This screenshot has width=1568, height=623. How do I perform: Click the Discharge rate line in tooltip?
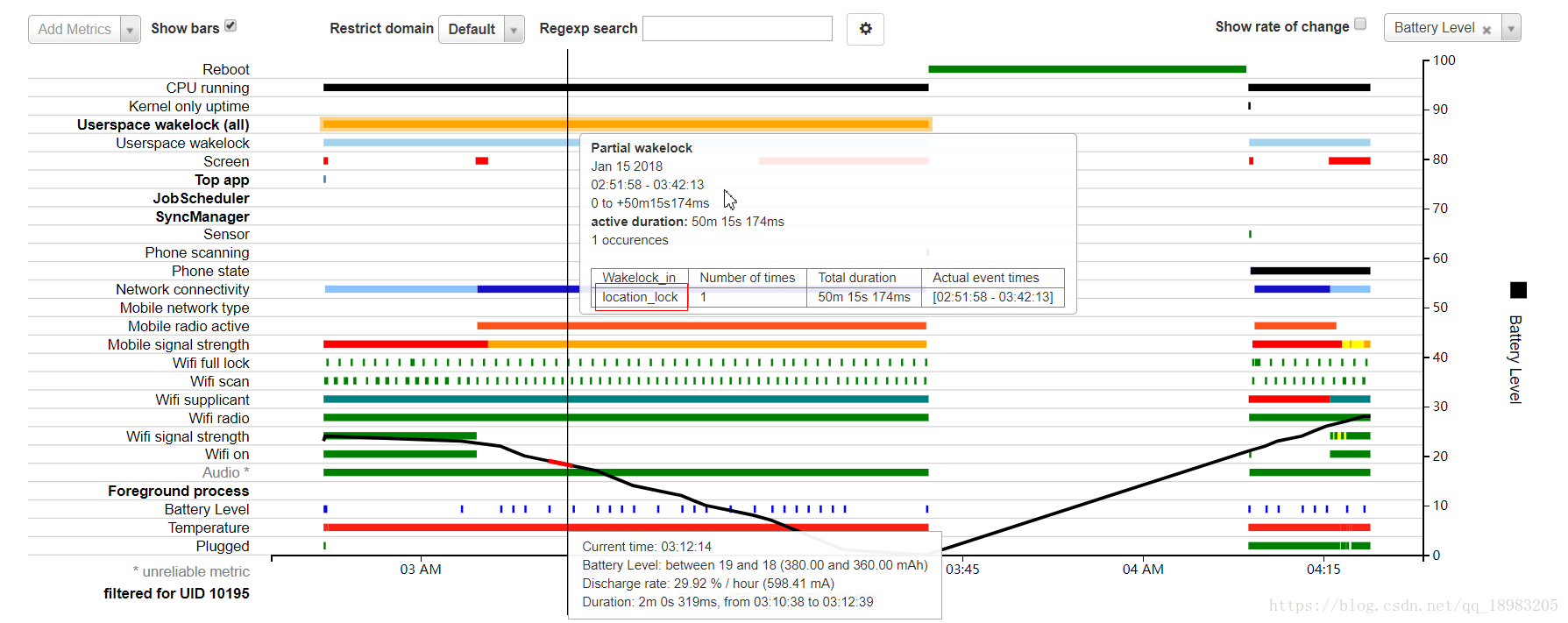pyautogui.click(x=708, y=584)
